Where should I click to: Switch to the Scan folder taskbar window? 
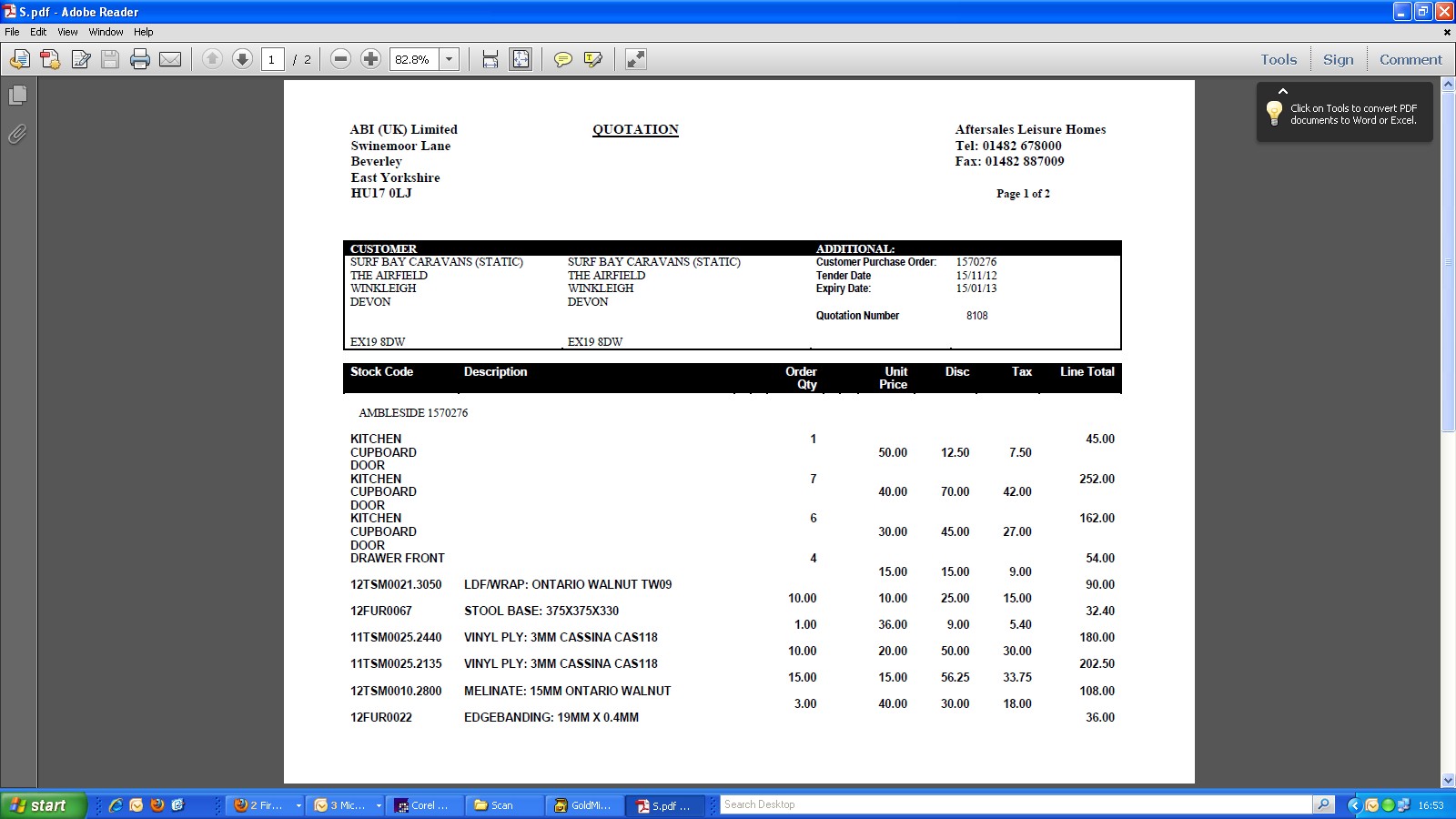tap(503, 805)
